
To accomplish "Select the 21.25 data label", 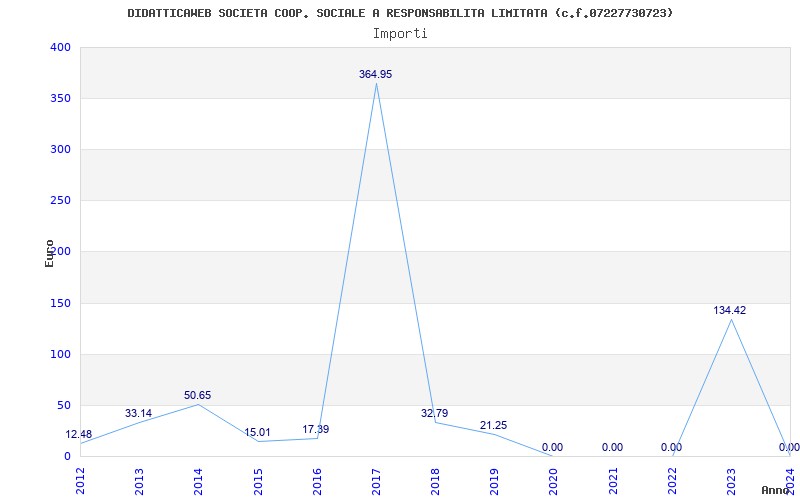I will pyautogui.click(x=493, y=426).
